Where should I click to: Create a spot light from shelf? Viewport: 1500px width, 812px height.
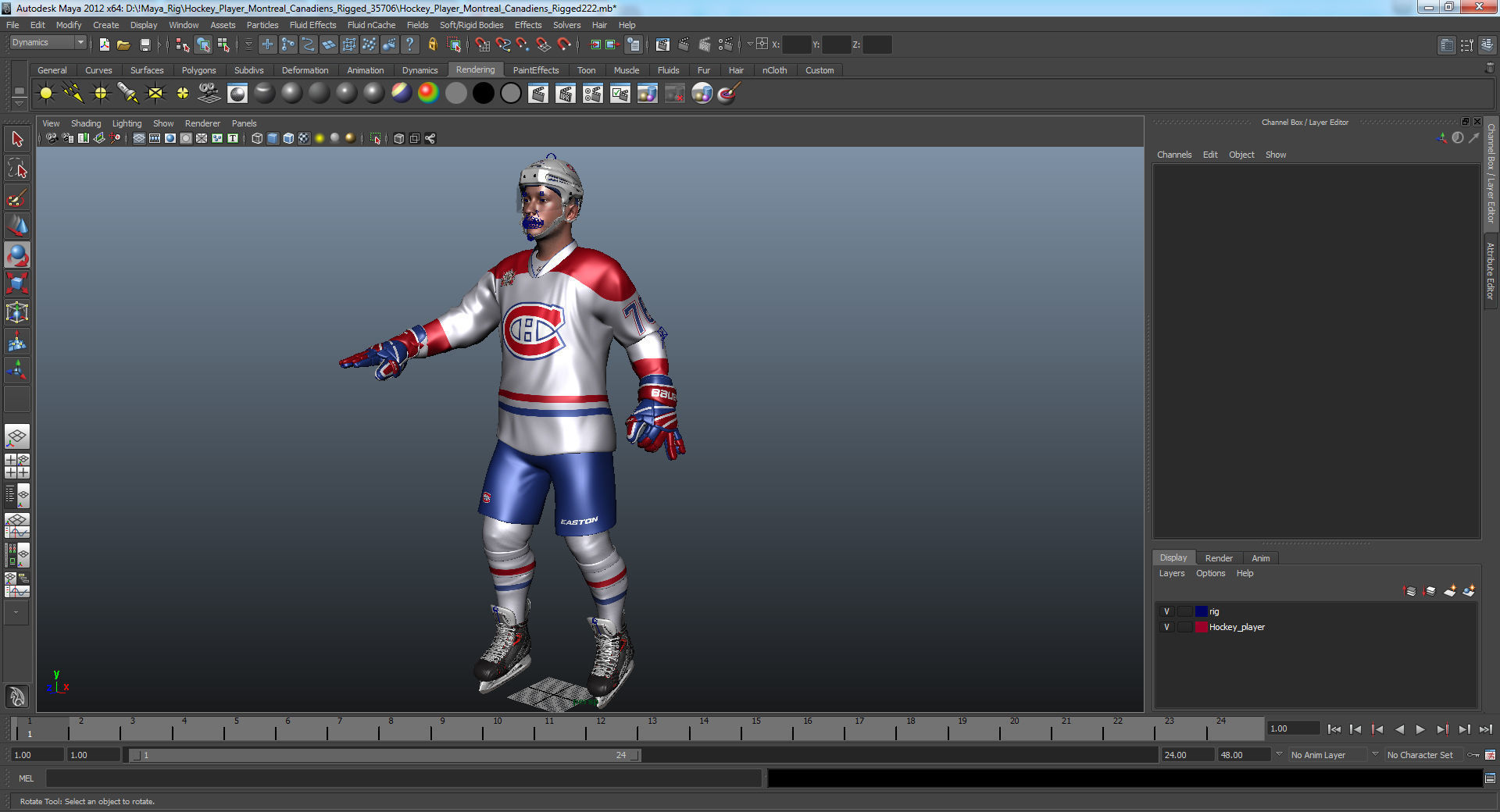click(128, 94)
